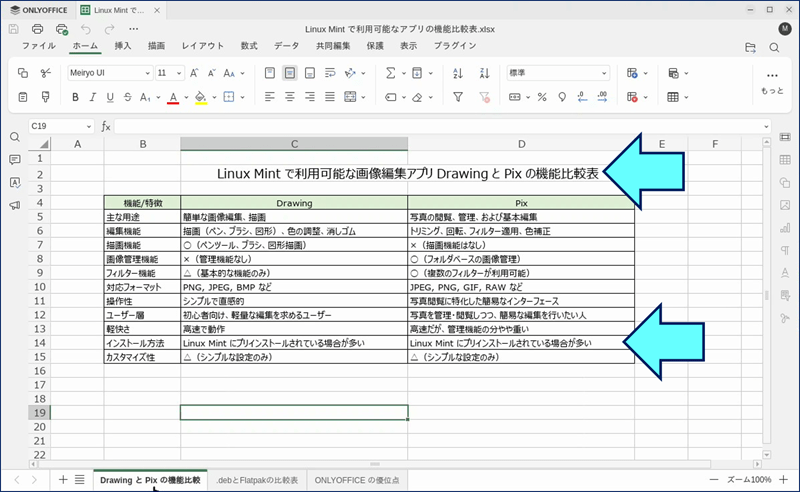Zoom out with the minus button
The image size is (800, 492).
click(x=714, y=480)
